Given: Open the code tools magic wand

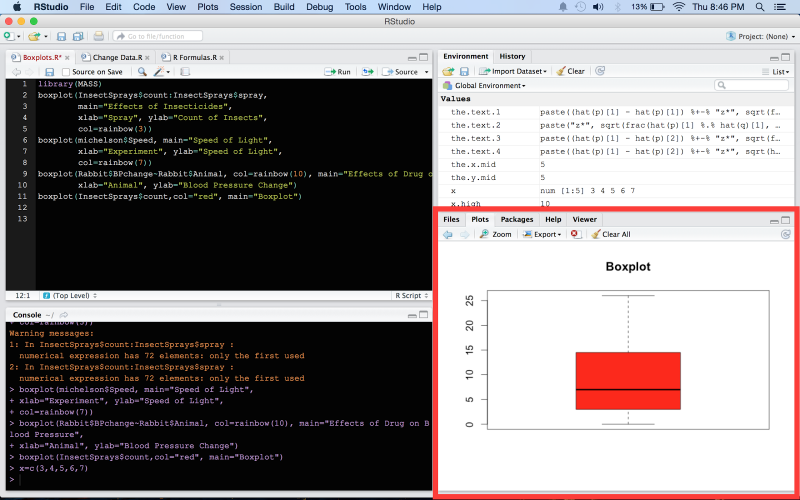Looking at the screenshot, I should point(161,72).
